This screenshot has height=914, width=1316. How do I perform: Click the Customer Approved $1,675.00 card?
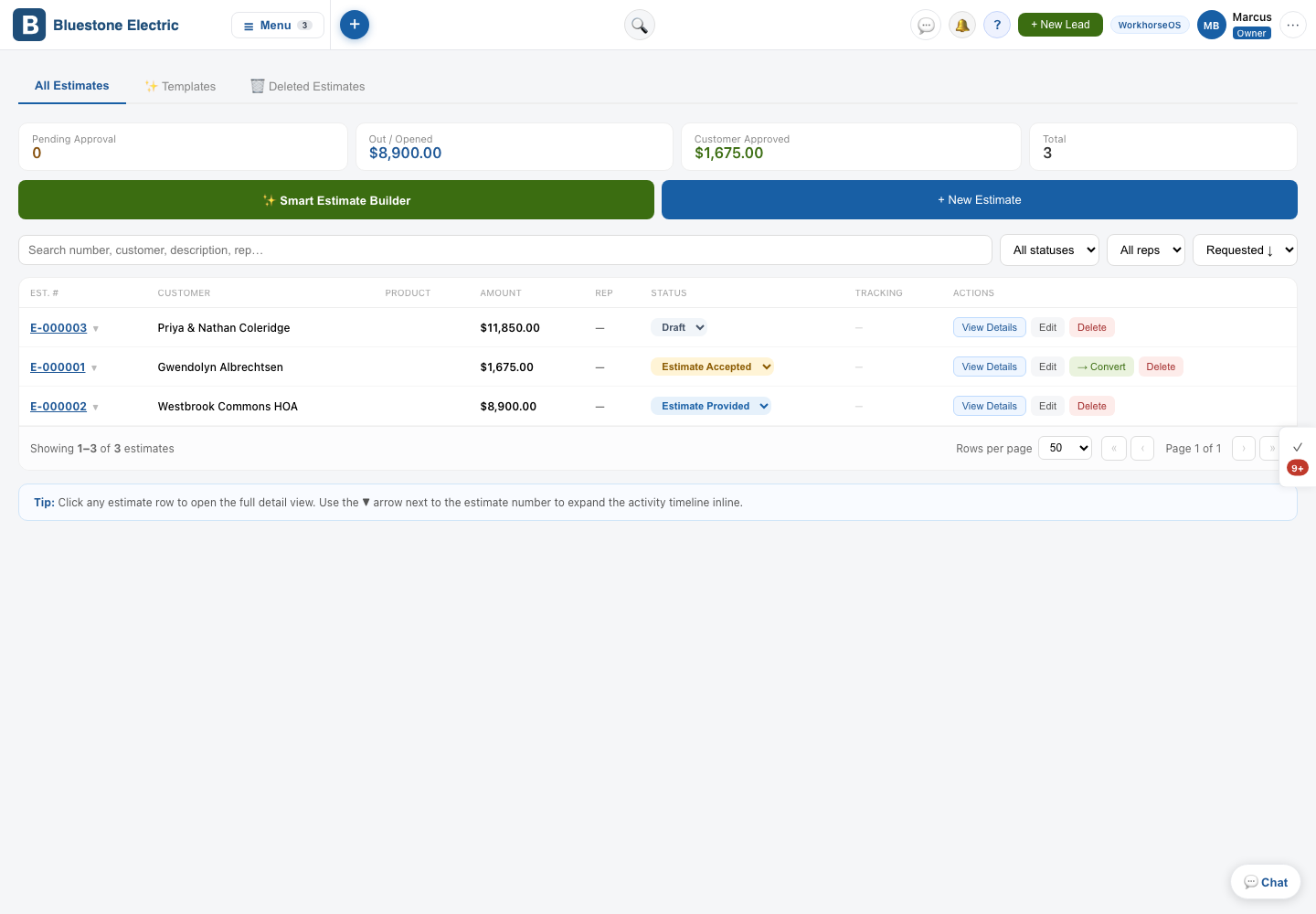pos(851,146)
